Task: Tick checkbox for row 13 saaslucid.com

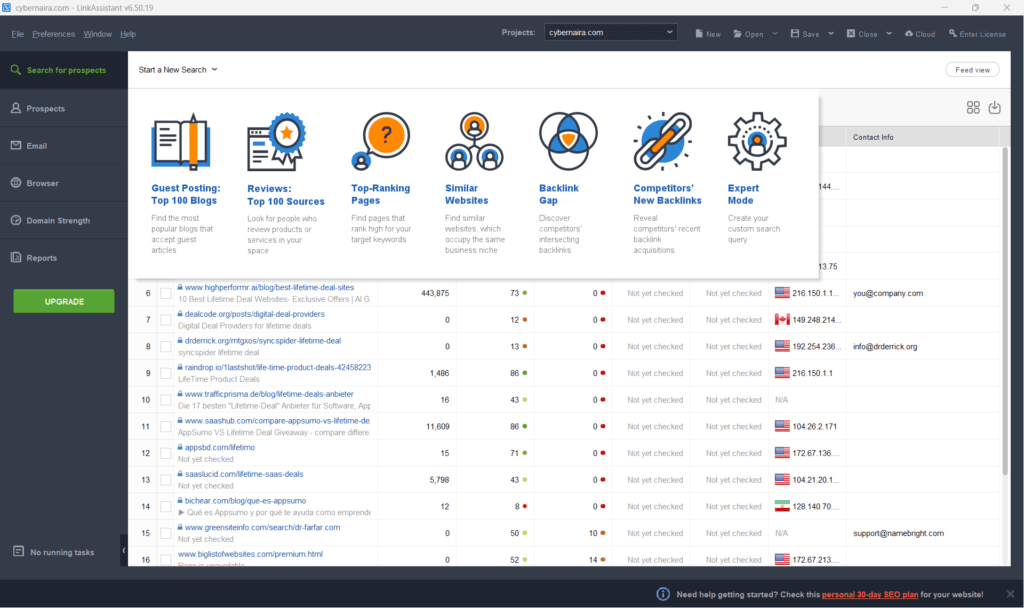Action: coord(166,480)
